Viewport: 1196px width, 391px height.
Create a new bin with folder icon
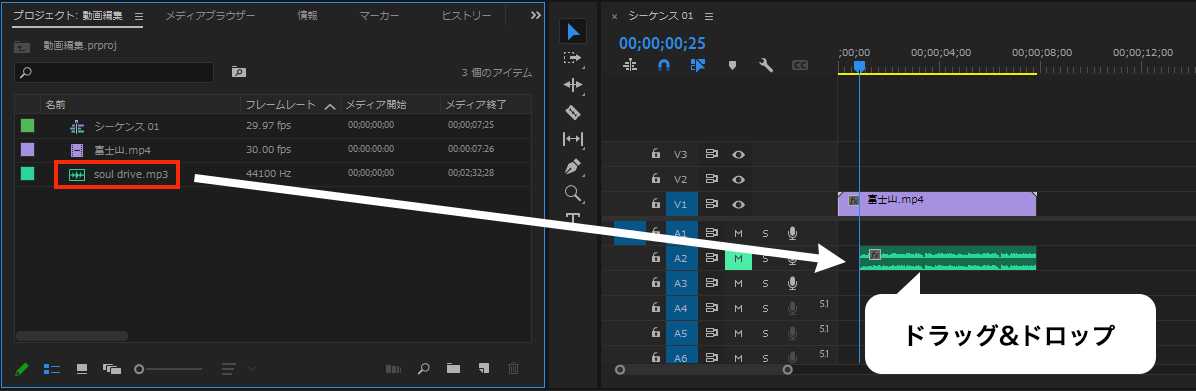click(x=454, y=369)
